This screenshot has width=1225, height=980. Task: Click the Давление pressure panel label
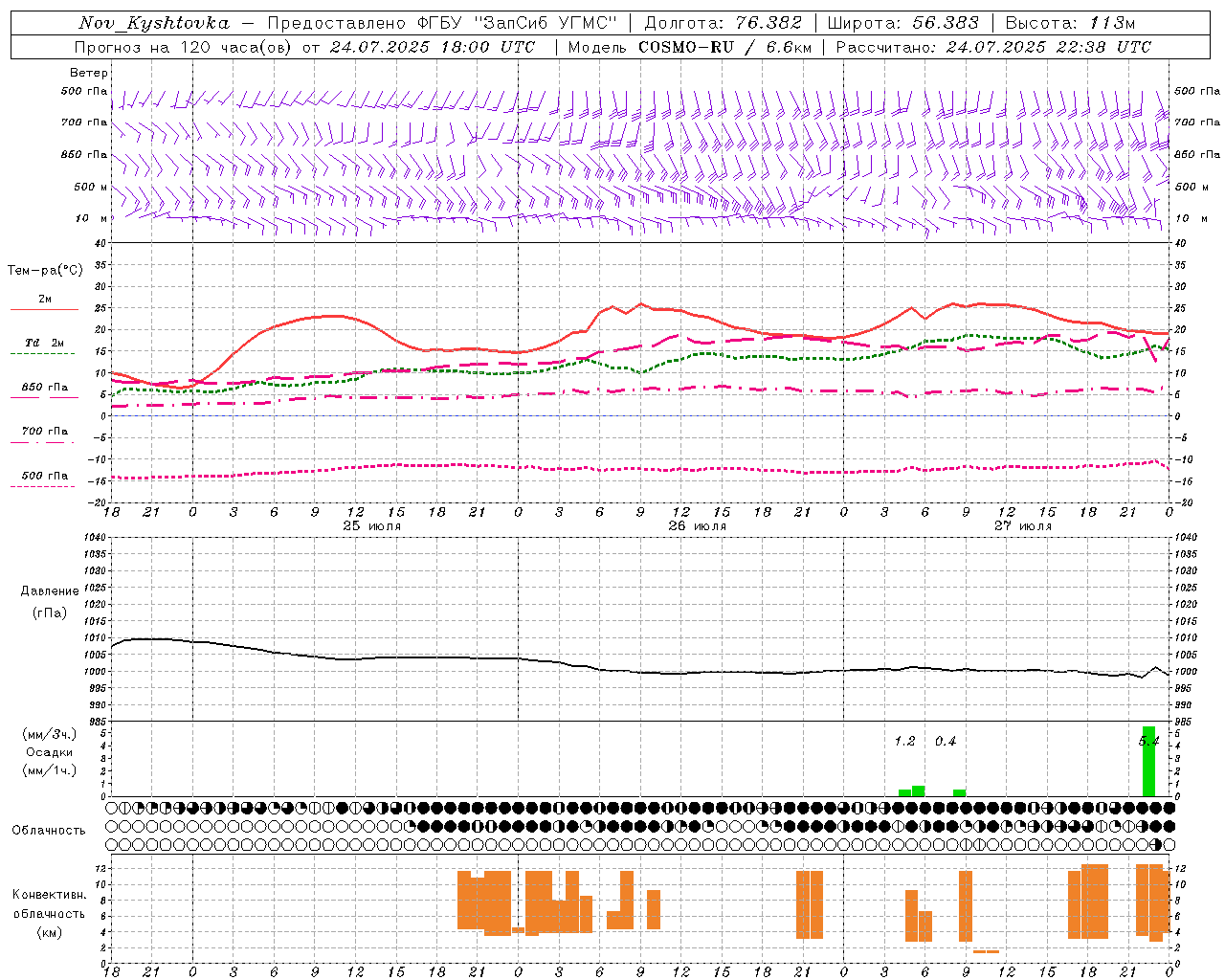click(50, 591)
